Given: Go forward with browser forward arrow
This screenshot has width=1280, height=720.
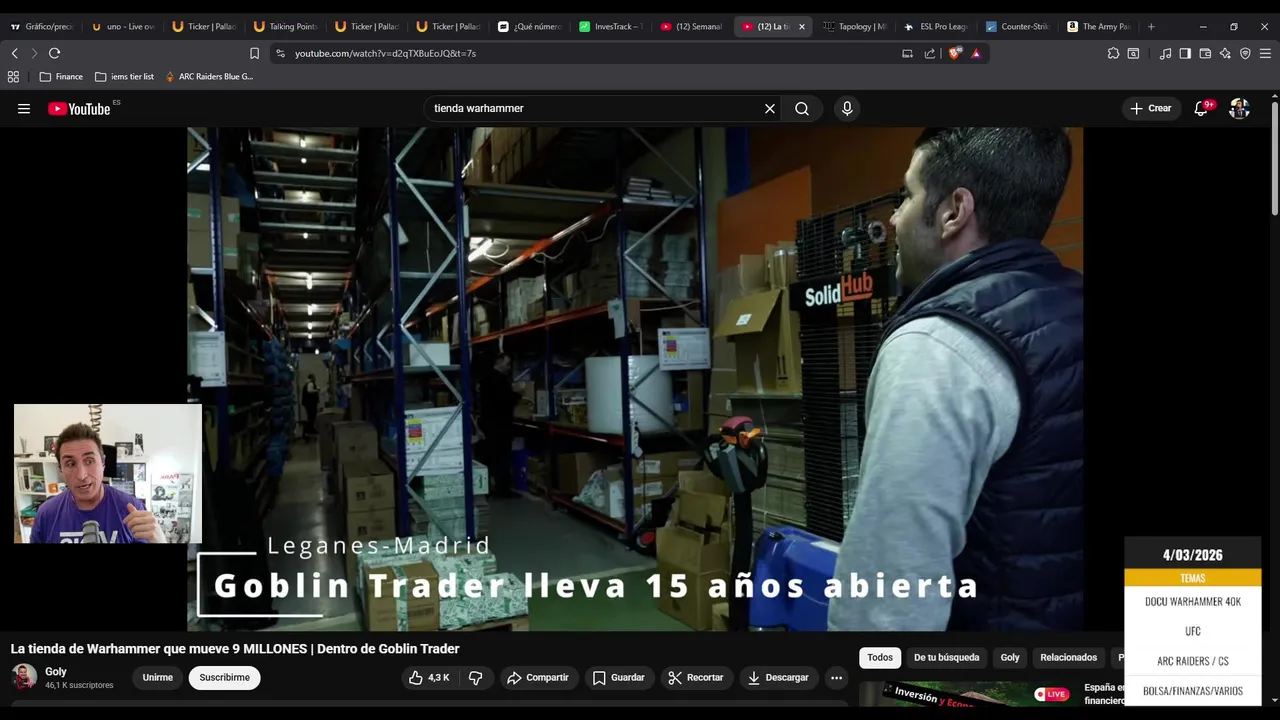Looking at the screenshot, I should [x=33, y=53].
